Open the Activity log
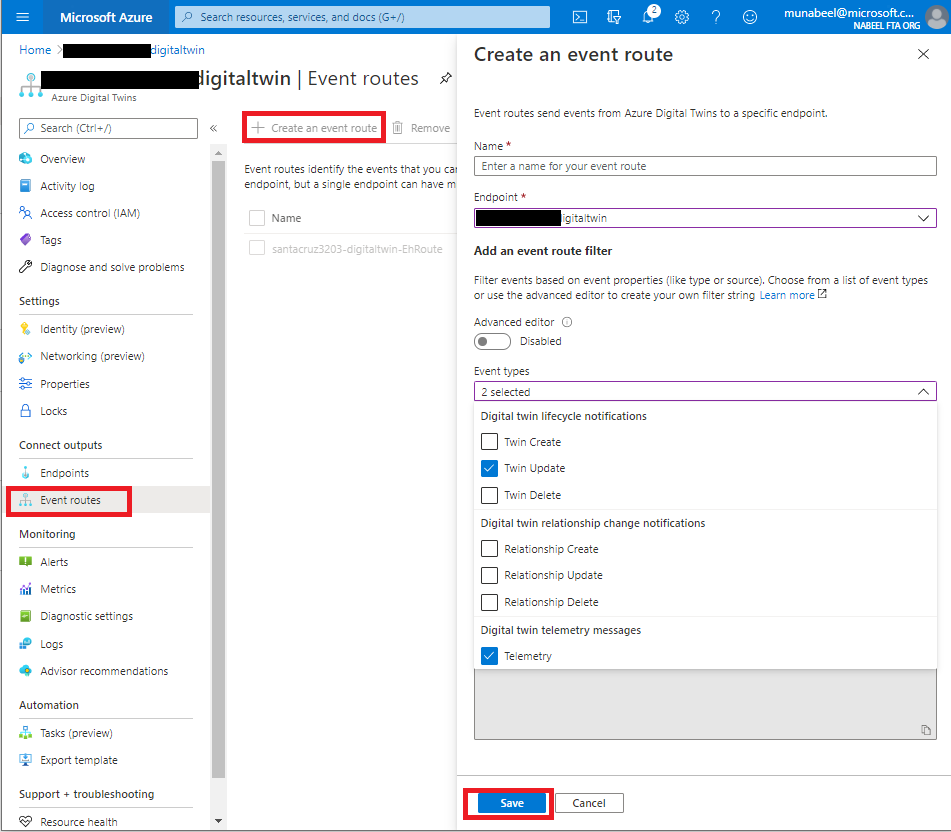Viewport: 951px width, 832px height. pos(67,186)
